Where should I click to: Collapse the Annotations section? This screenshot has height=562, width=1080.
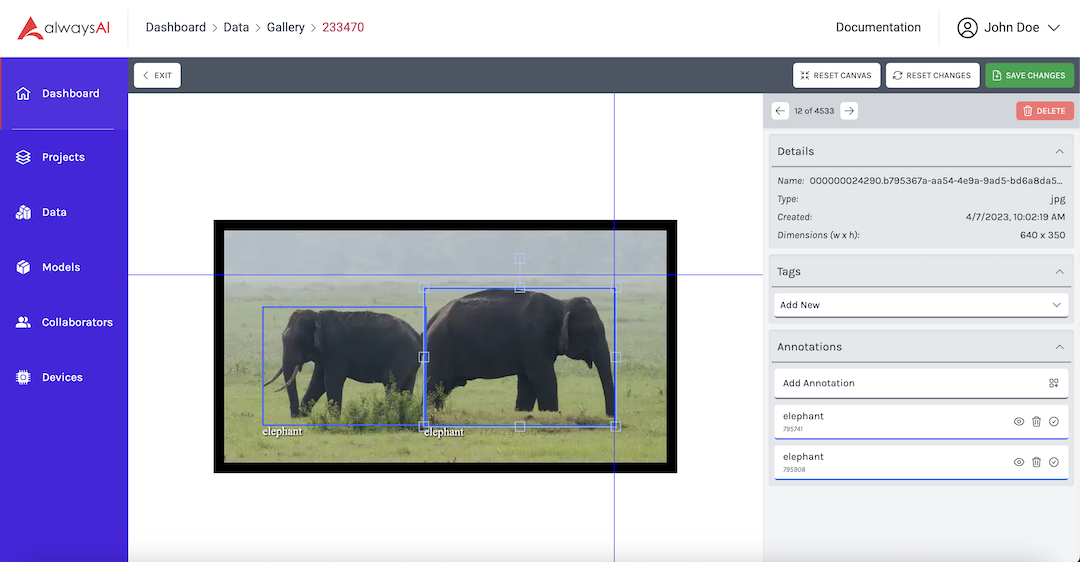coord(1059,347)
